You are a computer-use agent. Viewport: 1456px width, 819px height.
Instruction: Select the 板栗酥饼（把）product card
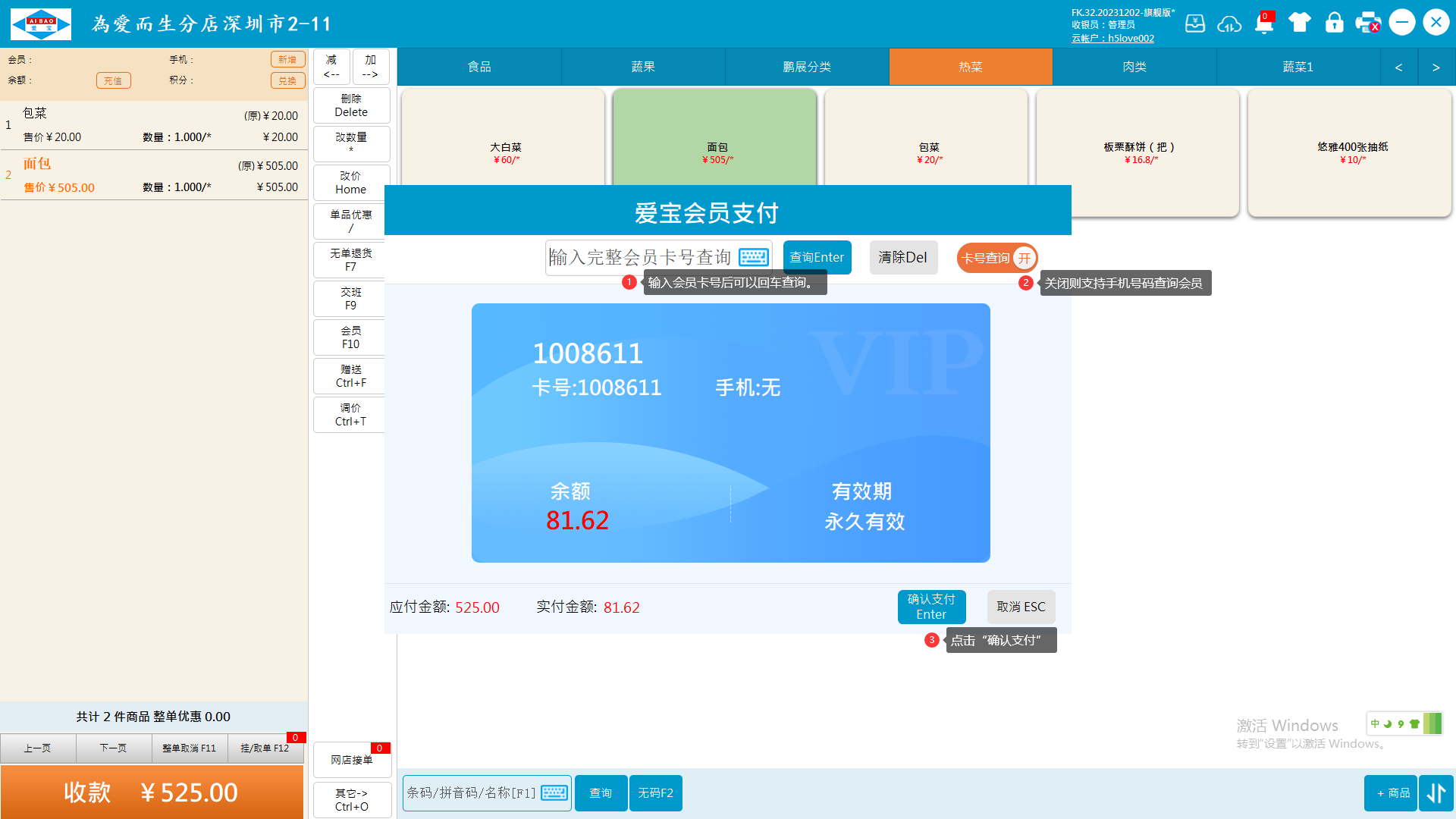click(x=1138, y=153)
